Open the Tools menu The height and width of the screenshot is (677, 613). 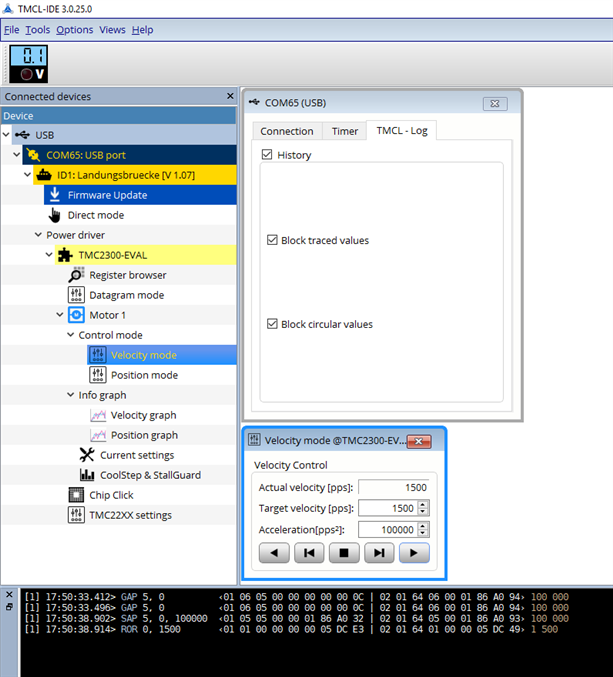pyautogui.click(x=38, y=30)
